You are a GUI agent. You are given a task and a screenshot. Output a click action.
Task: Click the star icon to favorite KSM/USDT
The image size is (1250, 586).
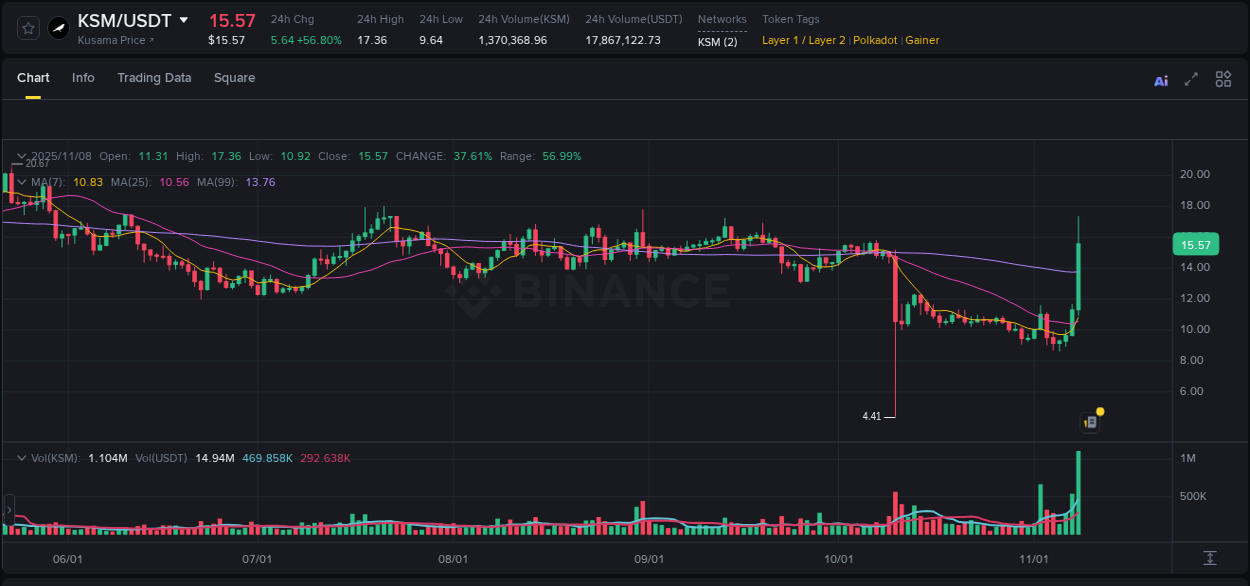pos(28,28)
